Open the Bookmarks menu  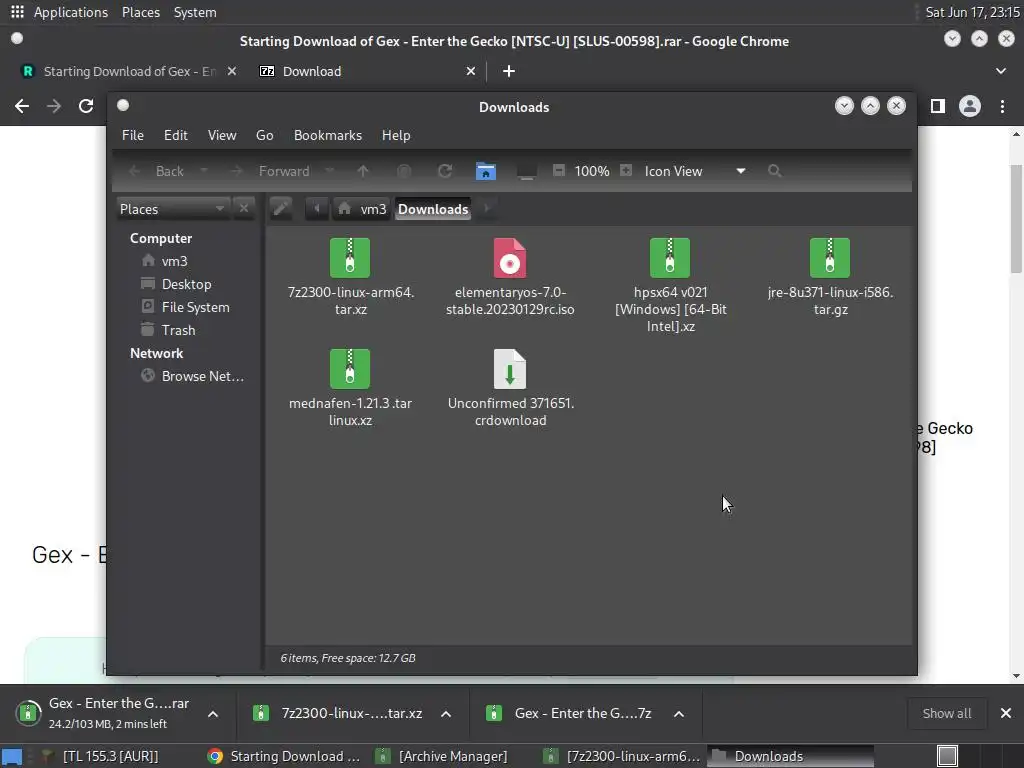pos(328,135)
